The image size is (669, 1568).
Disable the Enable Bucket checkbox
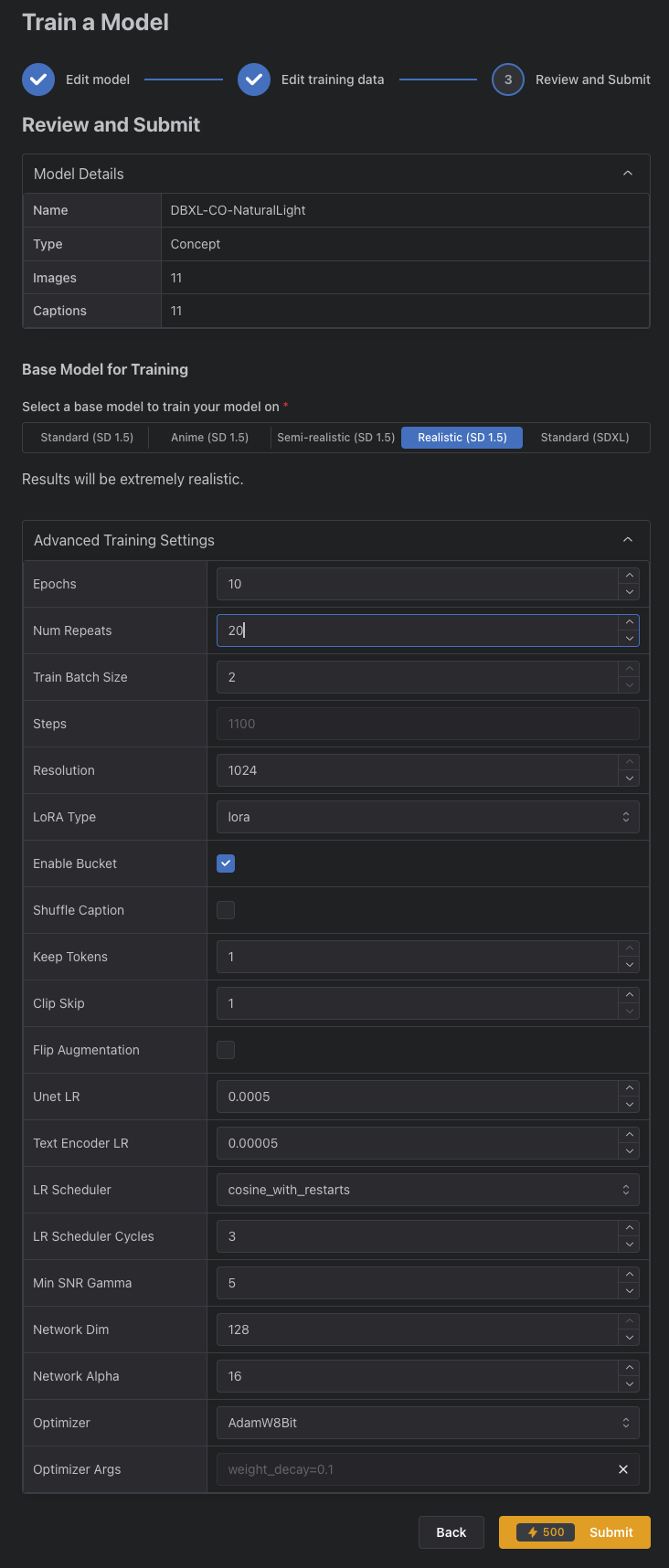pyautogui.click(x=226, y=863)
